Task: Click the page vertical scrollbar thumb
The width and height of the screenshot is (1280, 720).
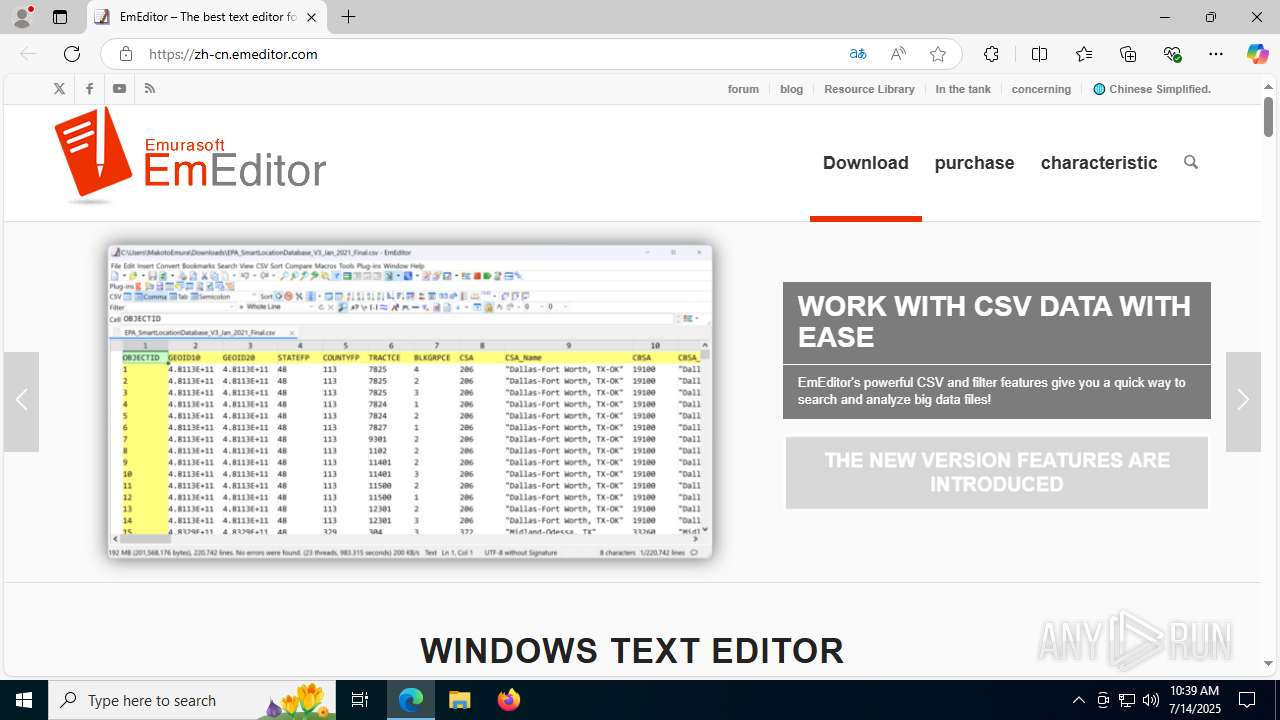Action: point(1268,117)
